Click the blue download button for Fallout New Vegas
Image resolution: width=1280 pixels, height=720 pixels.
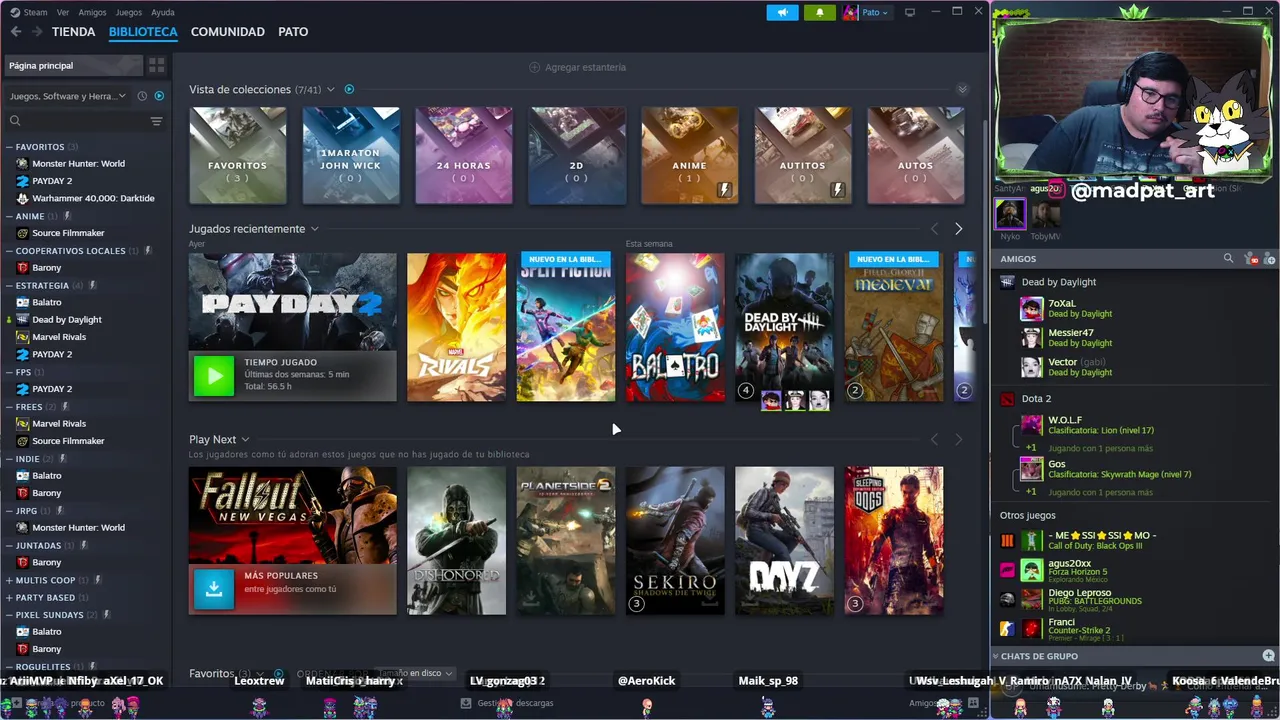click(213, 589)
